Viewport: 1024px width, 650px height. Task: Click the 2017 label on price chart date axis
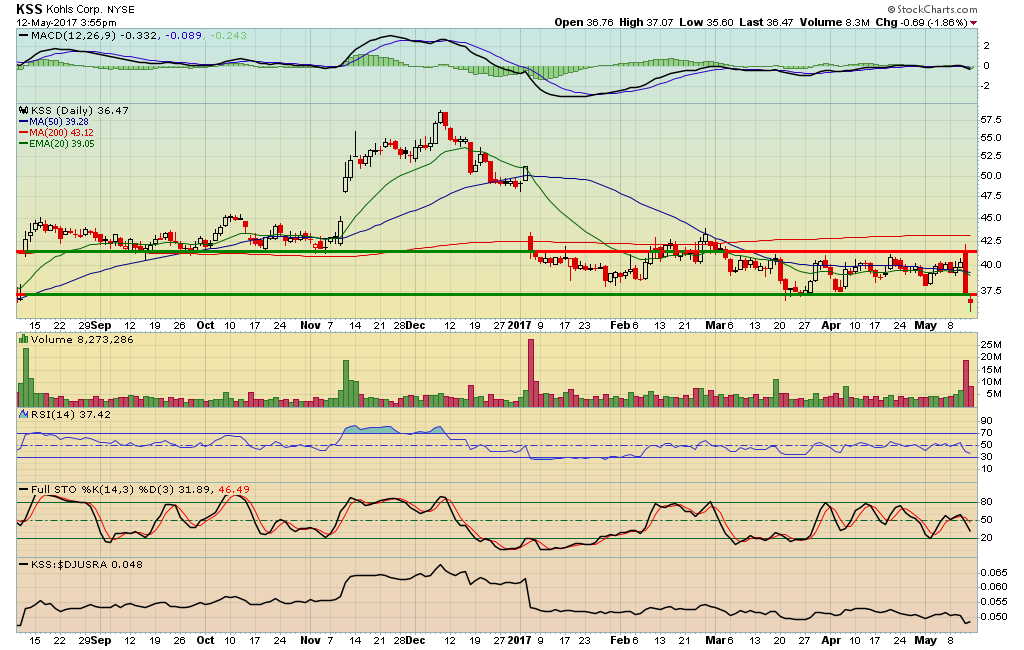point(520,325)
